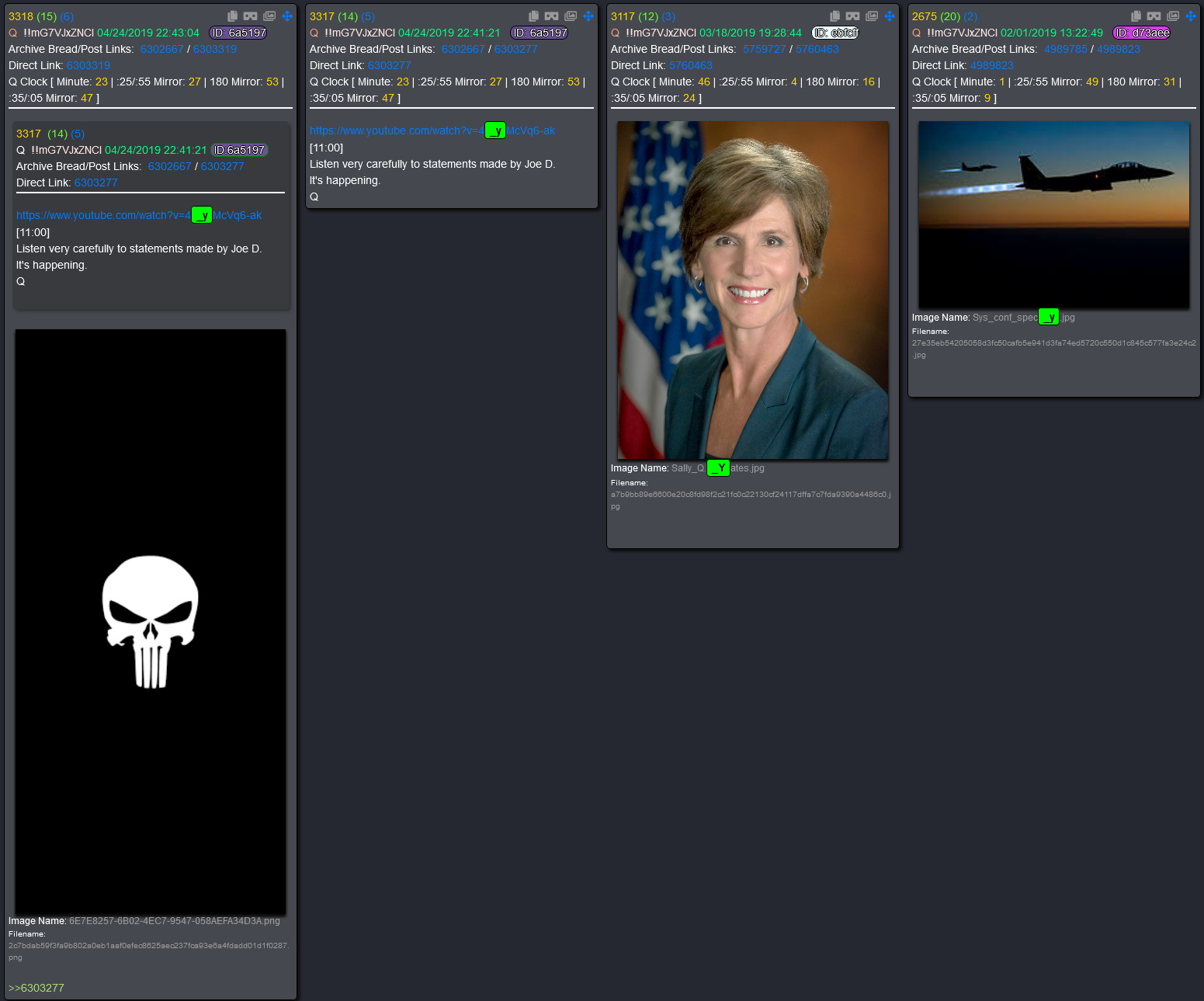Click post number 3318 title

[21, 16]
